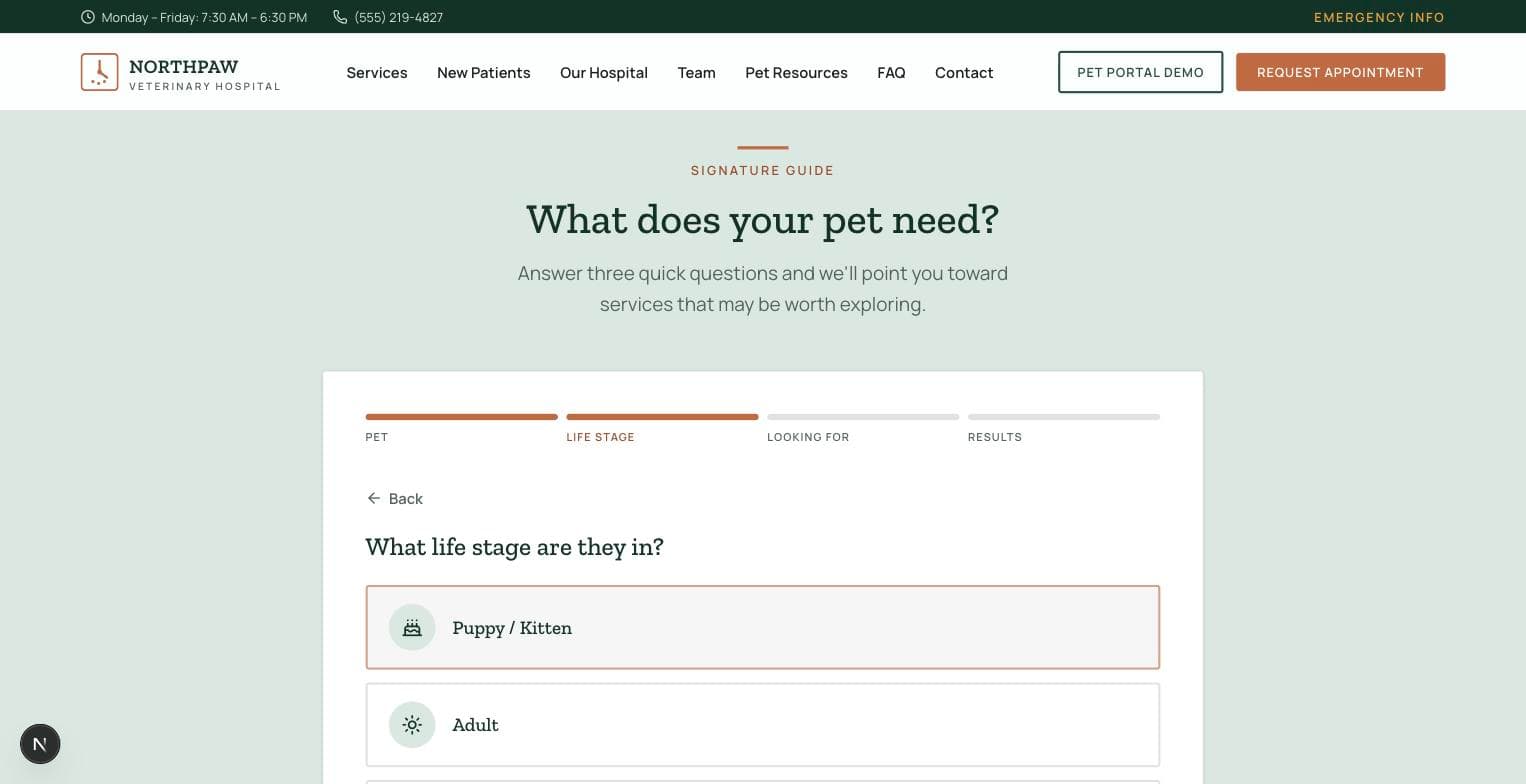Click the Northpaw Veterinary Hospital name
The height and width of the screenshot is (784, 1526).
coord(205,75)
